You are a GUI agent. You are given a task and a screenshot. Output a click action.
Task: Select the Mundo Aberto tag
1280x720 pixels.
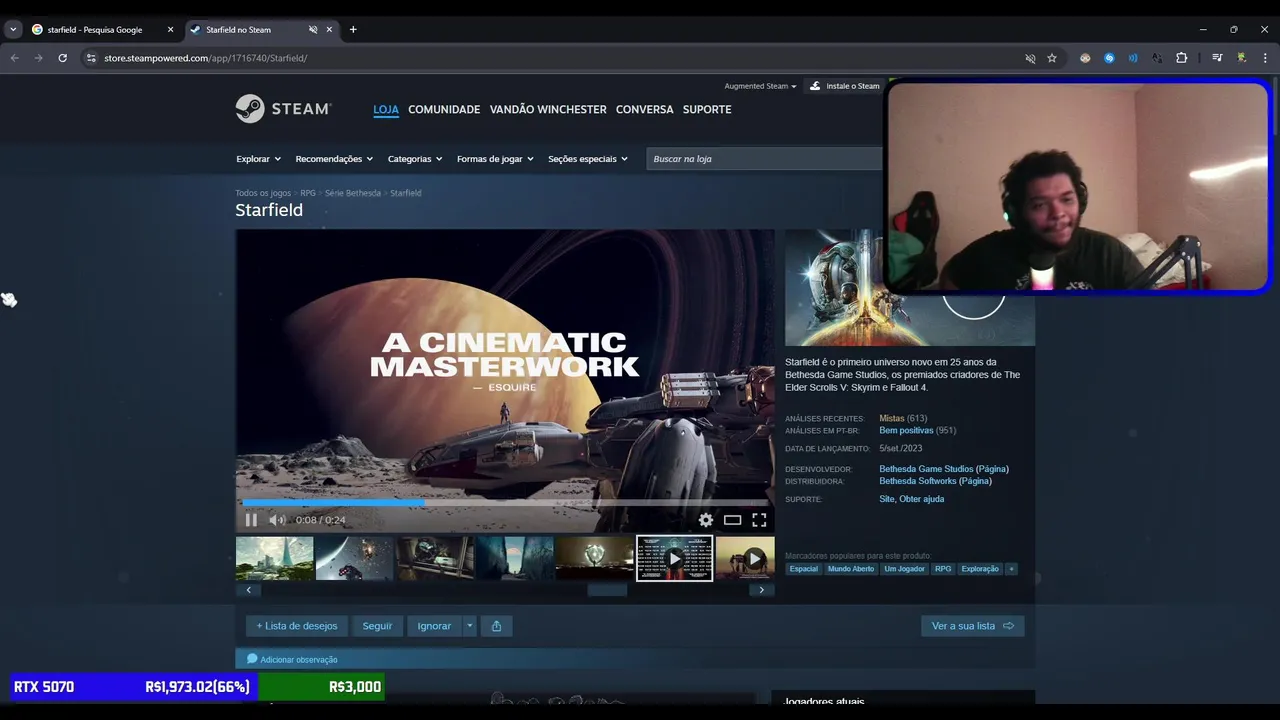coord(851,569)
